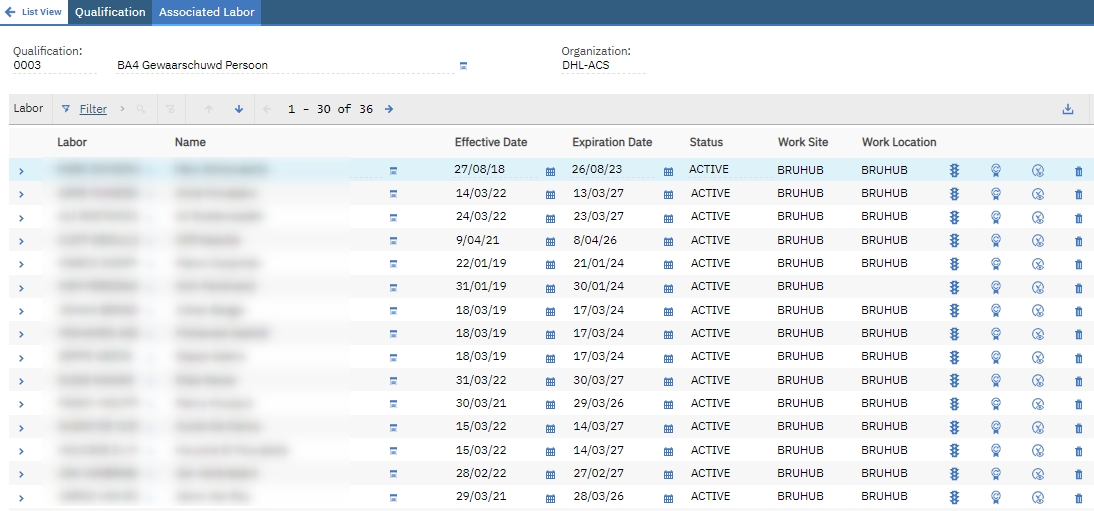Expand details of the first labor row

click(x=21, y=171)
